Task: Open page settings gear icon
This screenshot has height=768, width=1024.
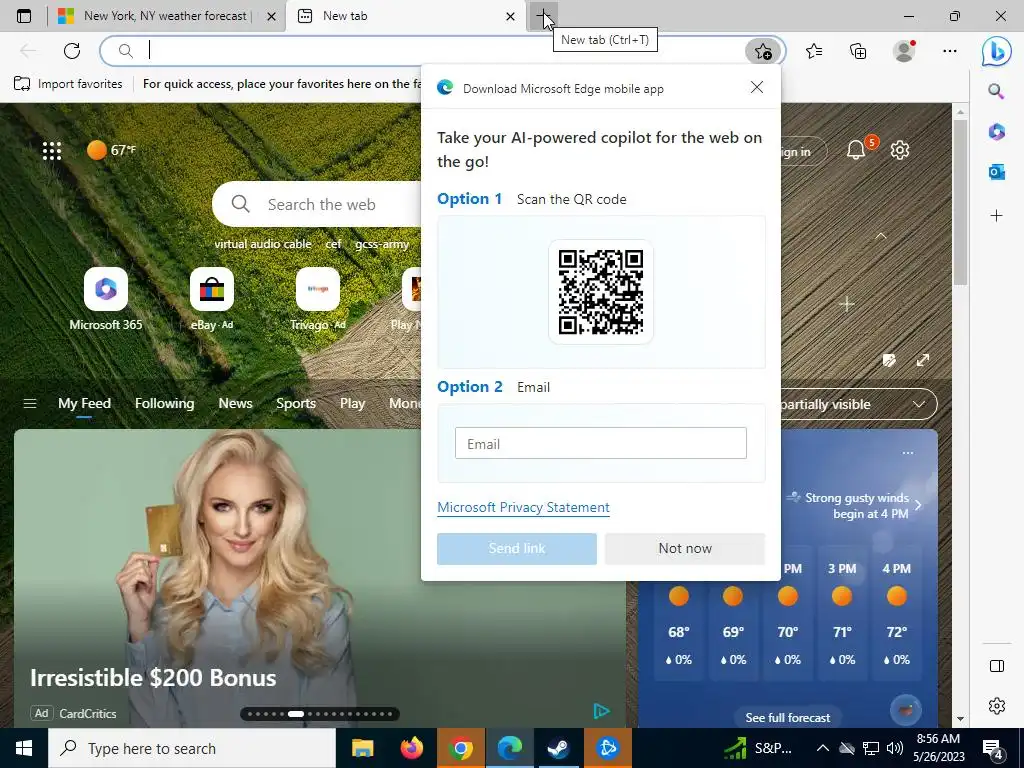Action: (x=900, y=150)
